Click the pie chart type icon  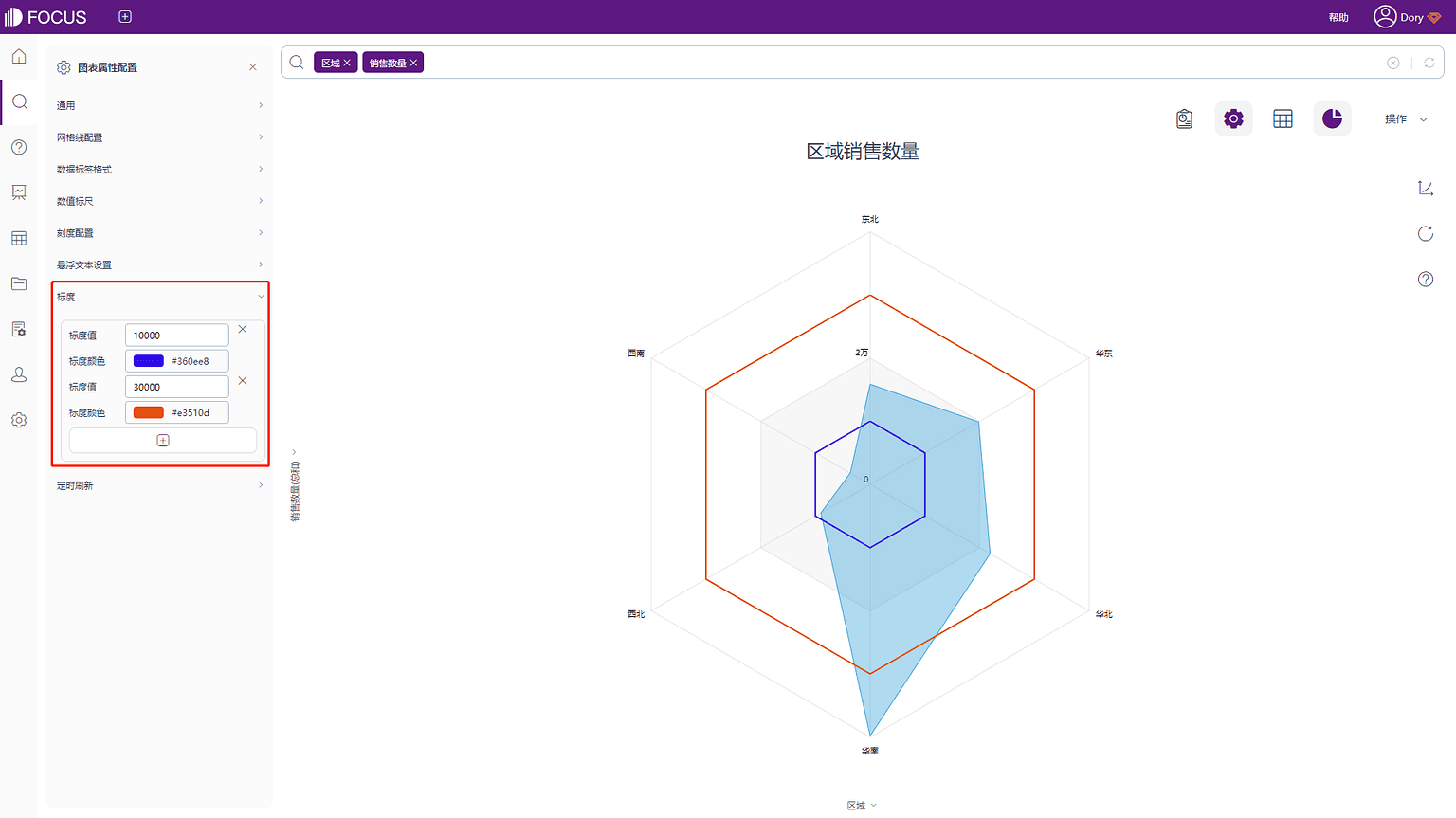click(1332, 118)
